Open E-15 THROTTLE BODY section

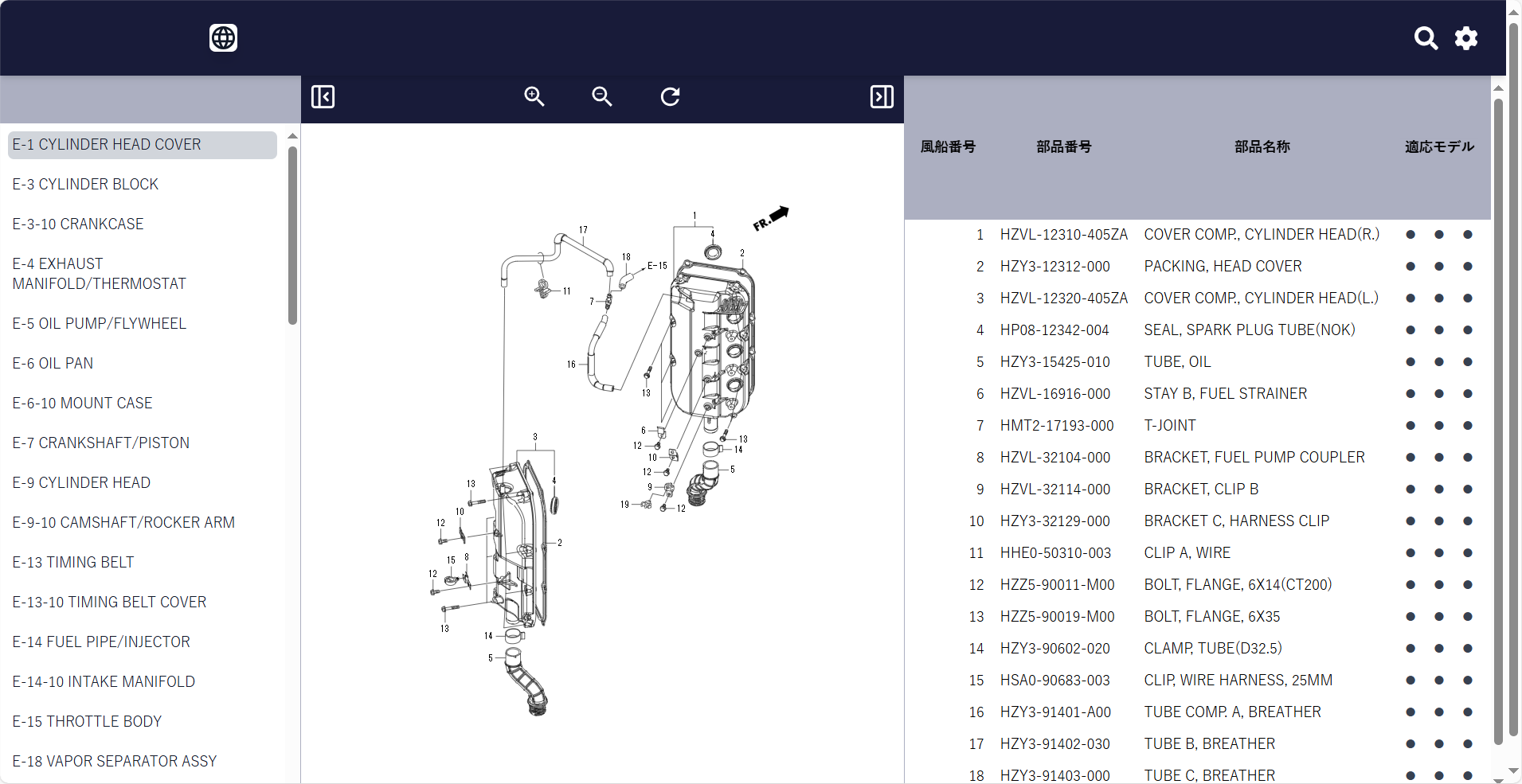click(x=87, y=722)
